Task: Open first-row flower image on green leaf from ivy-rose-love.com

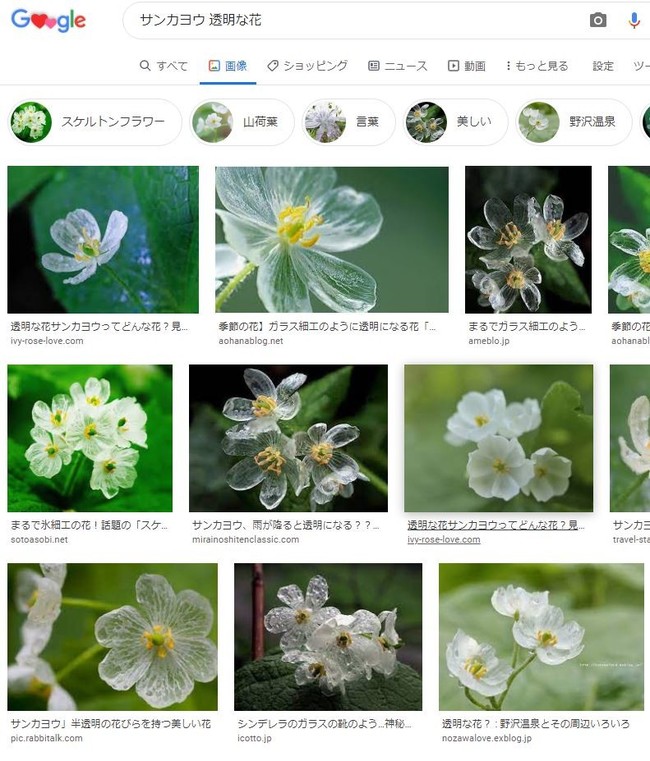Action: click(103, 239)
